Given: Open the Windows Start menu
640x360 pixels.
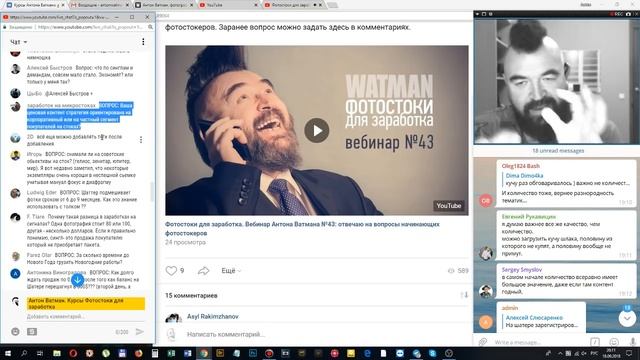Looking at the screenshot, I should click(x=8, y=353).
